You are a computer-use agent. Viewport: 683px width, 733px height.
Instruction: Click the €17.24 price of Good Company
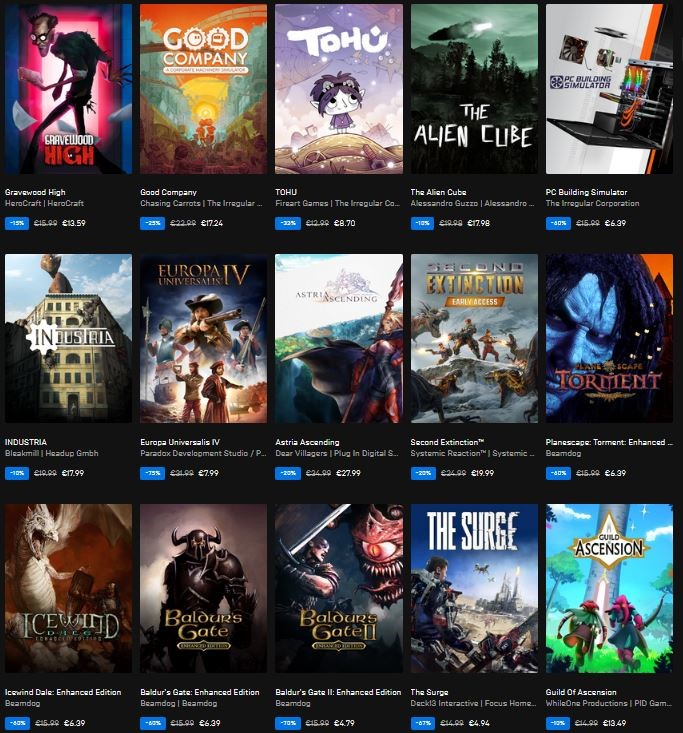point(212,223)
